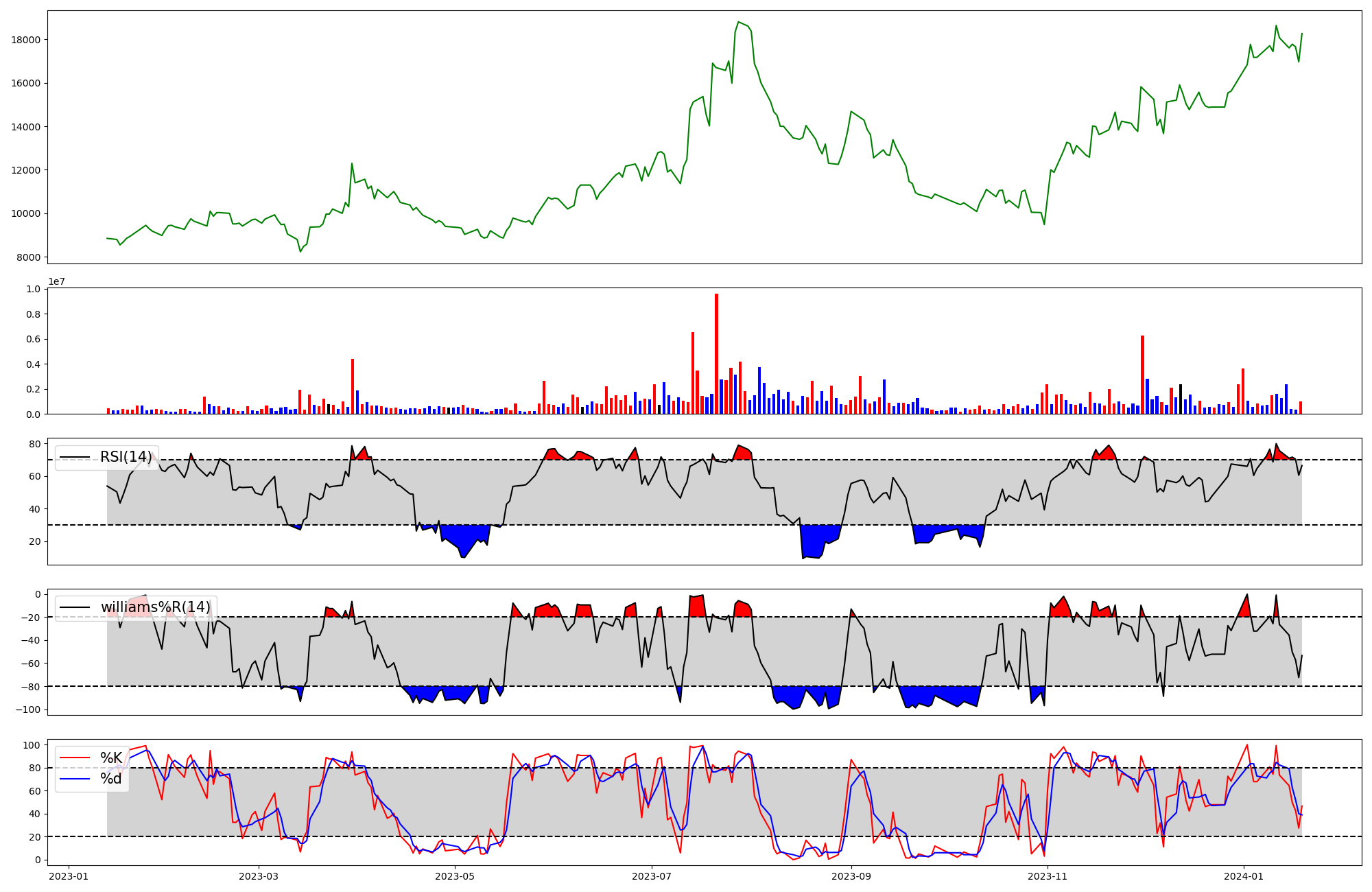Viewport: 1372px width, 892px height.
Task: Select the 2023-07 x-axis tick label
Action: [651, 876]
